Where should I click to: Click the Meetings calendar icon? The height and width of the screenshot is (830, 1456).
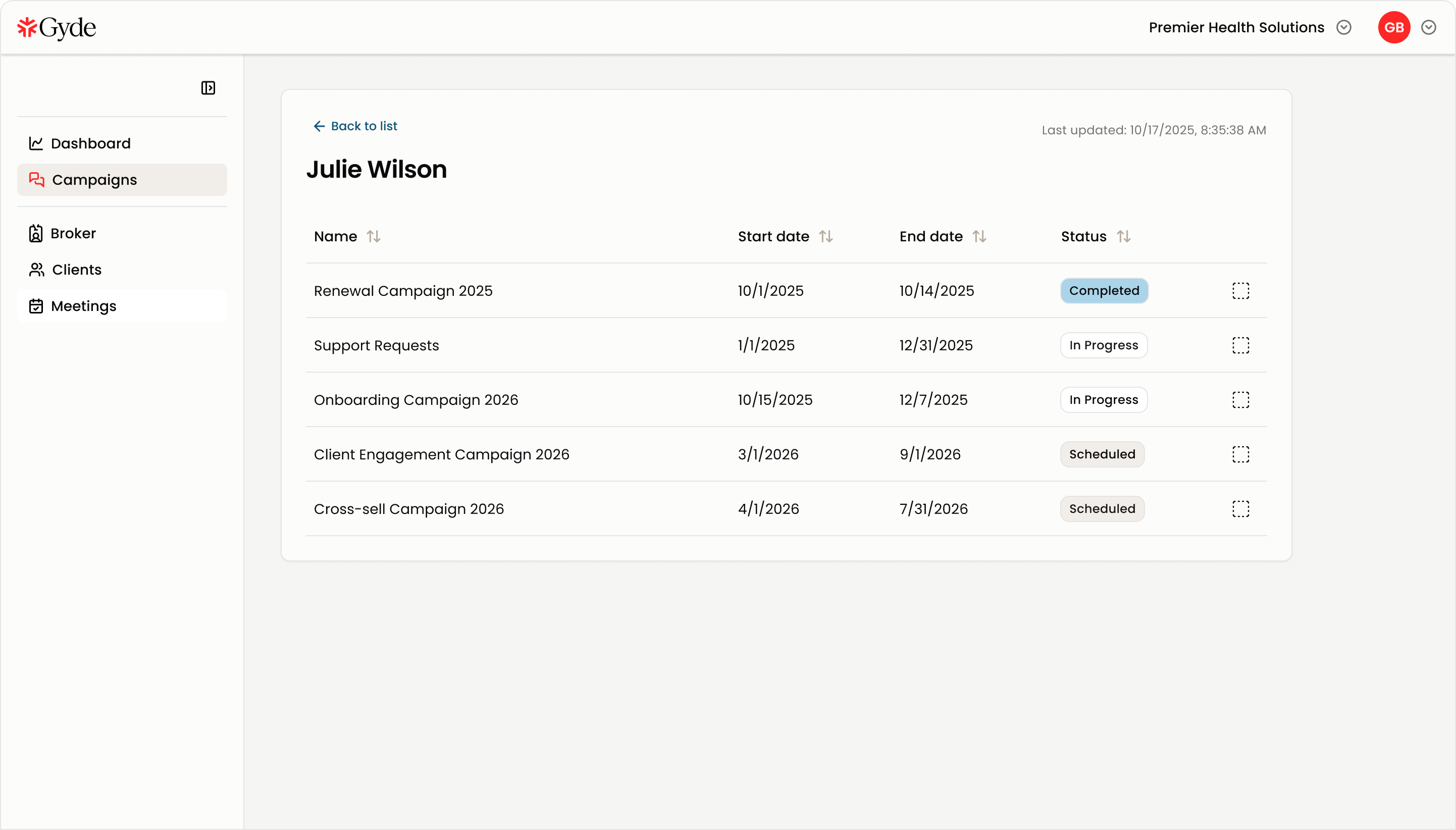(x=36, y=306)
